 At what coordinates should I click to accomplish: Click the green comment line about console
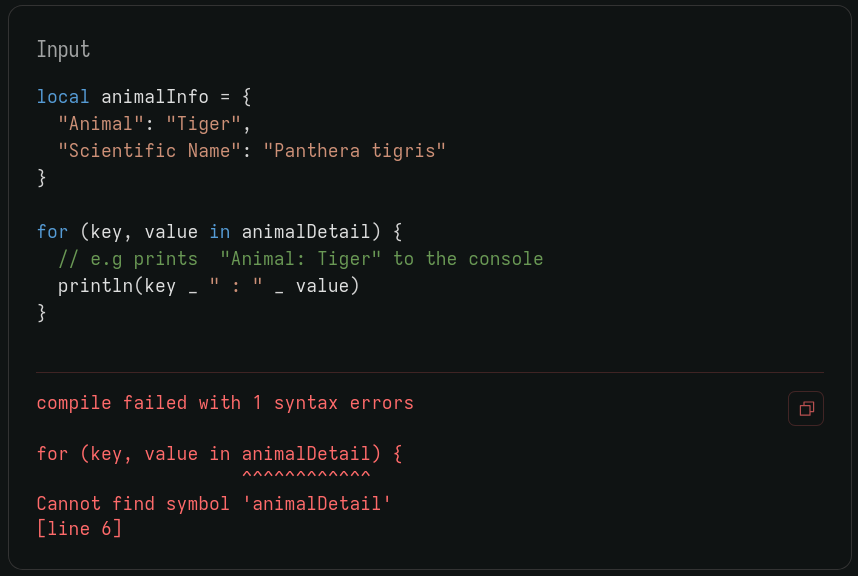(x=300, y=259)
